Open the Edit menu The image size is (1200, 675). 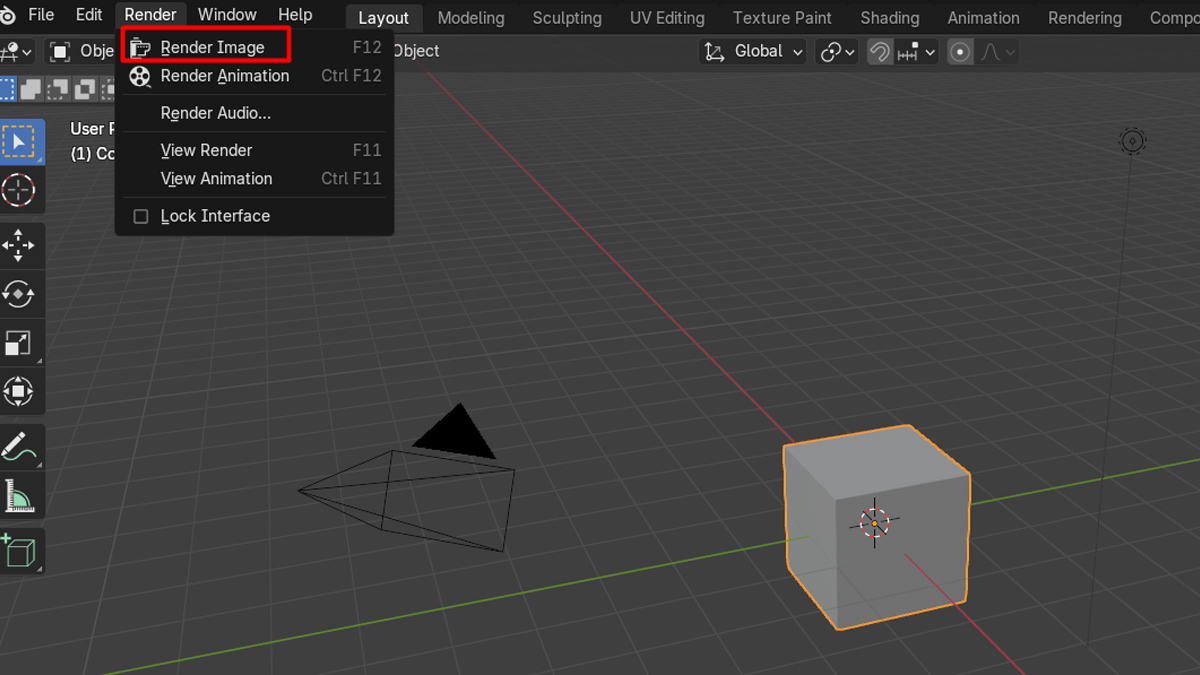click(x=89, y=15)
